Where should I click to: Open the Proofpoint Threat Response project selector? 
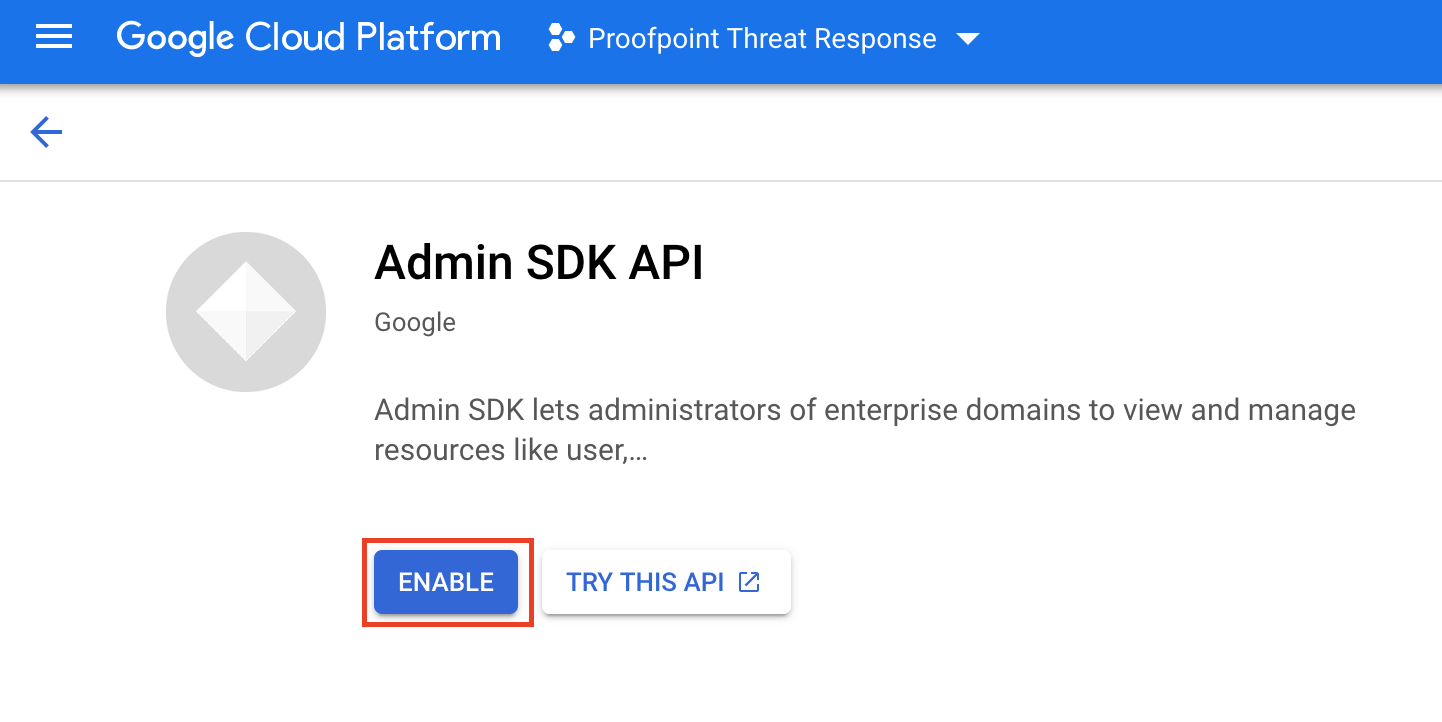pyautogui.click(x=762, y=39)
